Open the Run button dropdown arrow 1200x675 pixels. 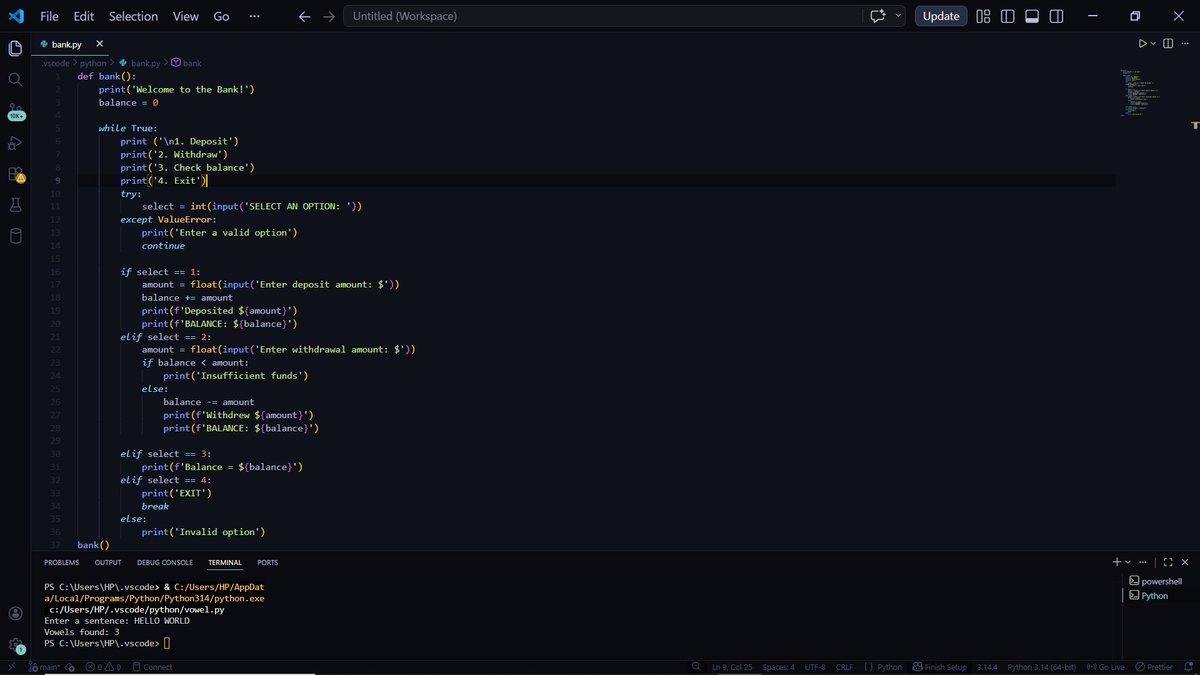1153,44
